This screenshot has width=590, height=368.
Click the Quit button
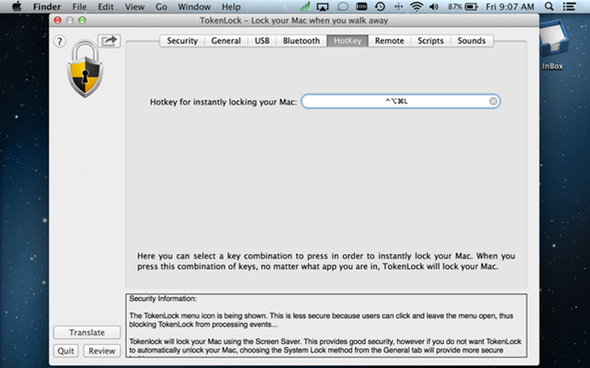(66, 351)
